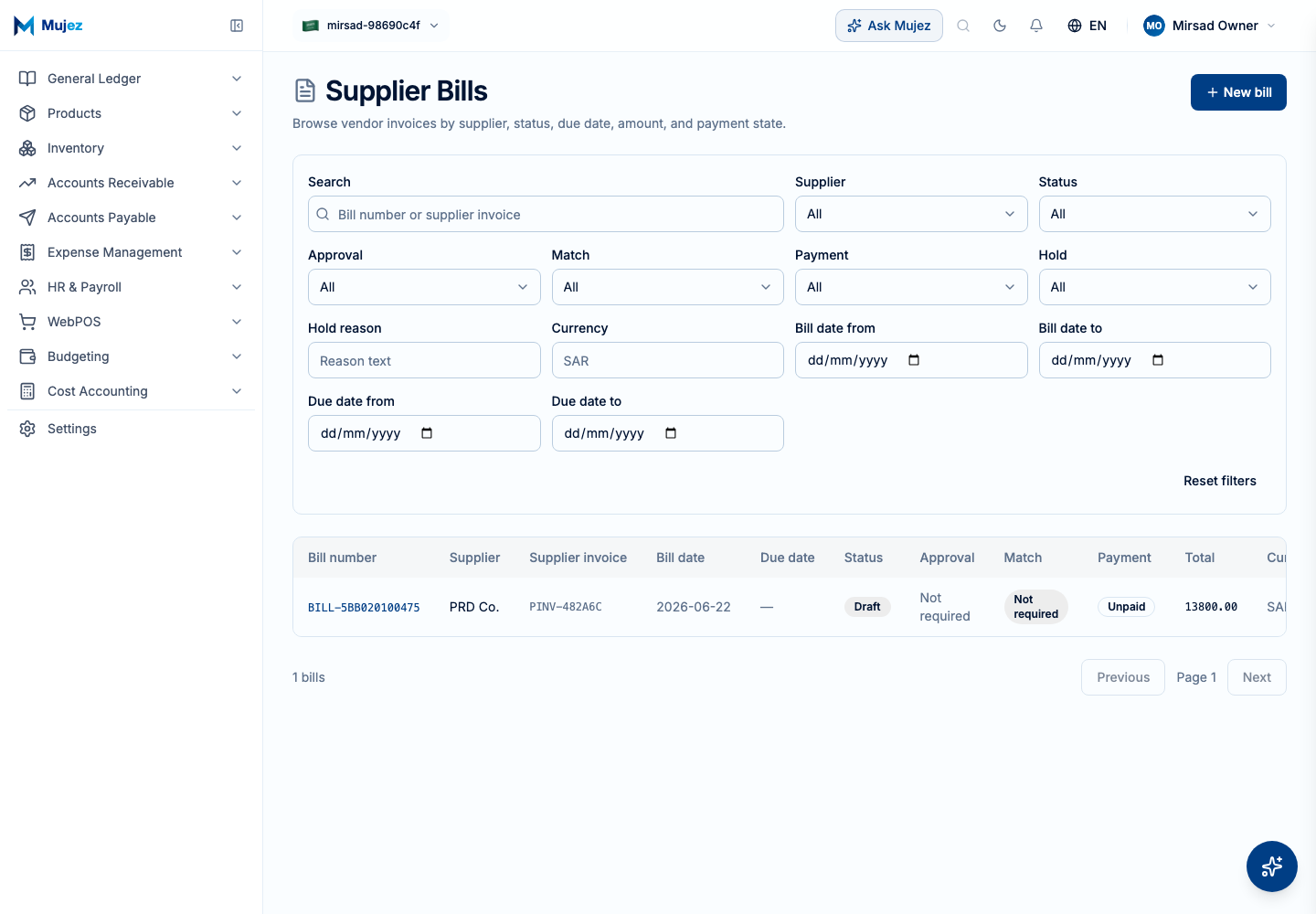
Task: Click the WebPOS shopping cart icon
Action: pos(27,322)
